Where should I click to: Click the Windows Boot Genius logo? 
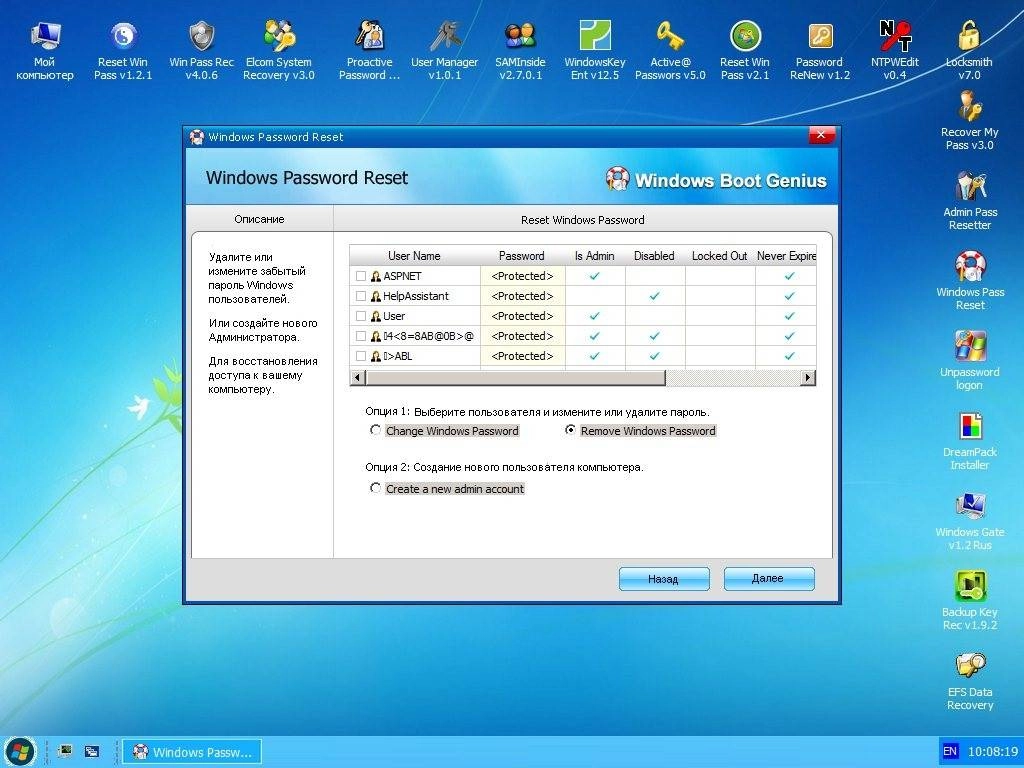click(716, 180)
